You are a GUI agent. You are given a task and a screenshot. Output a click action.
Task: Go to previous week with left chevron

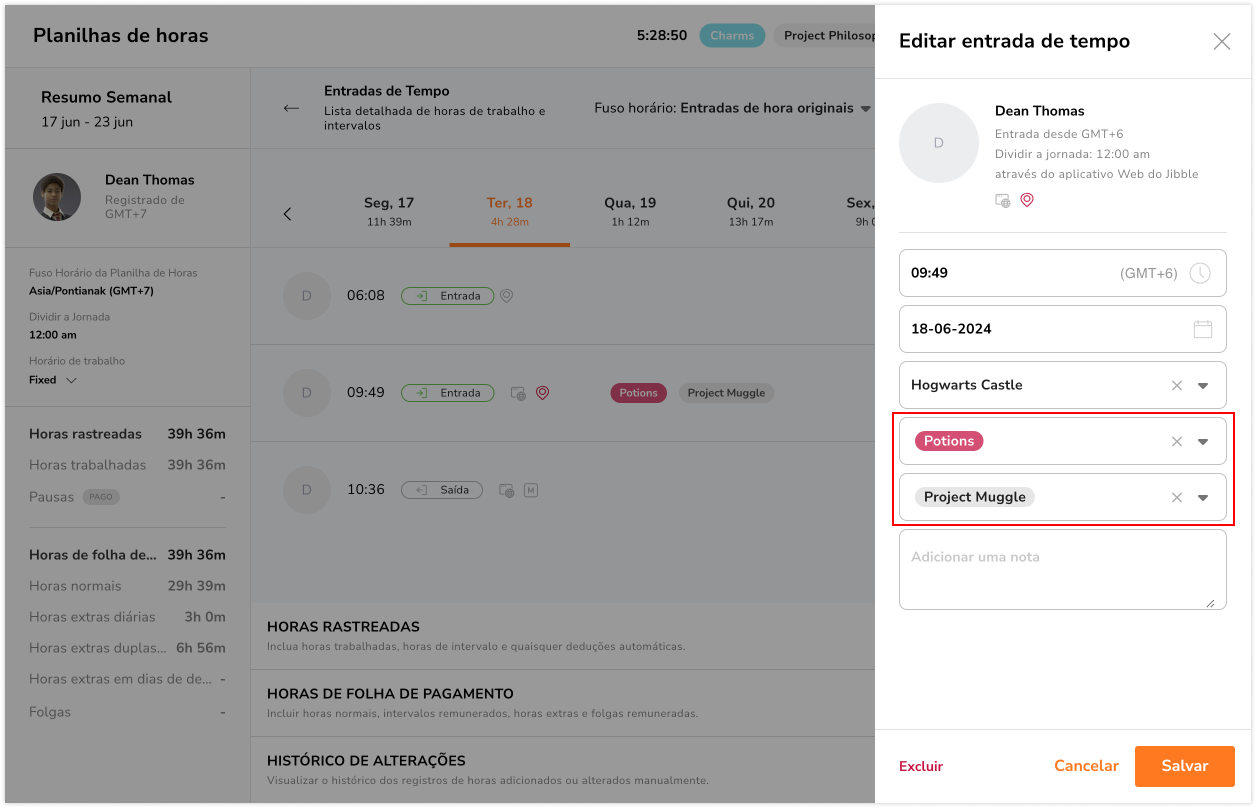click(288, 214)
